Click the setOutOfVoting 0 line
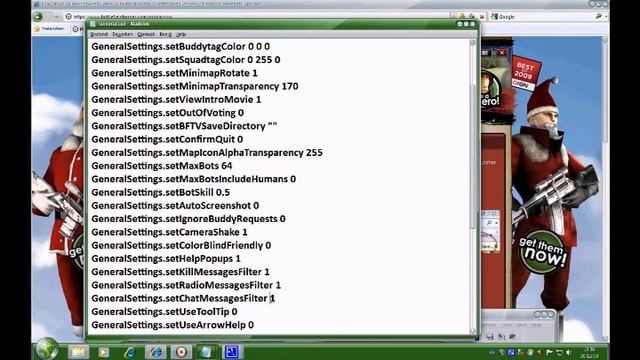 (167, 113)
